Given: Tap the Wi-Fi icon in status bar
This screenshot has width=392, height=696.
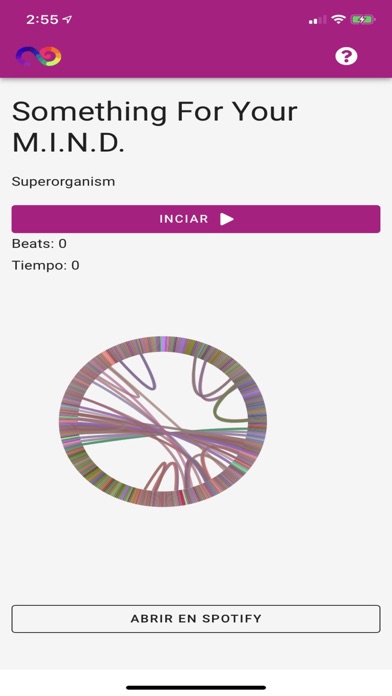Looking at the screenshot, I should 339,20.
